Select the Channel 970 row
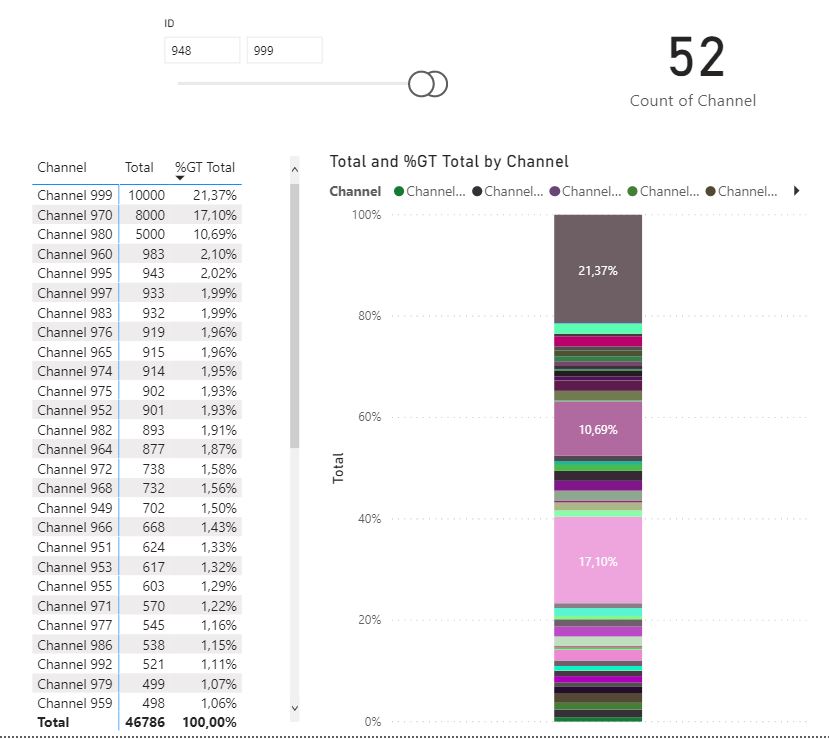Screen dimensions: 829x739 point(137,215)
